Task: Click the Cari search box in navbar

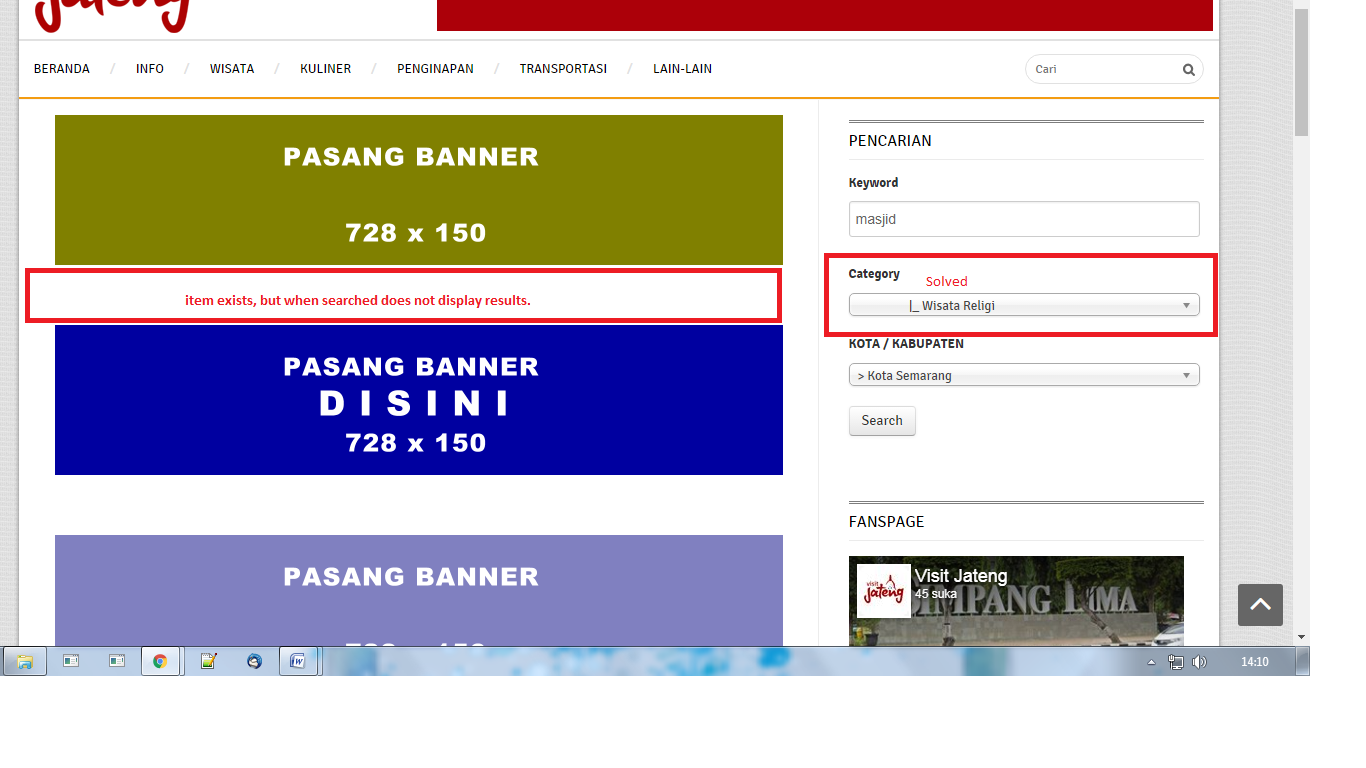Action: [x=1100, y=70]
